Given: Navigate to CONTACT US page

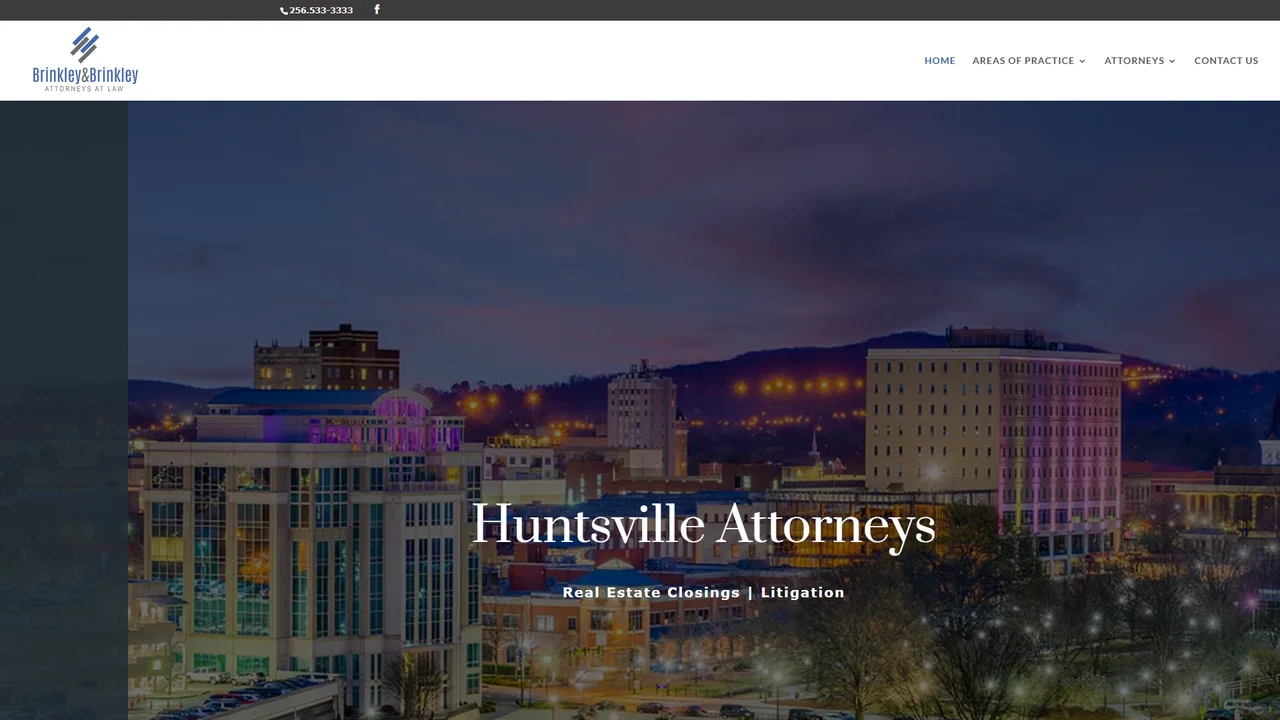Looking at the screenshot, I should pyautogui.click(x=1226, y=61).
